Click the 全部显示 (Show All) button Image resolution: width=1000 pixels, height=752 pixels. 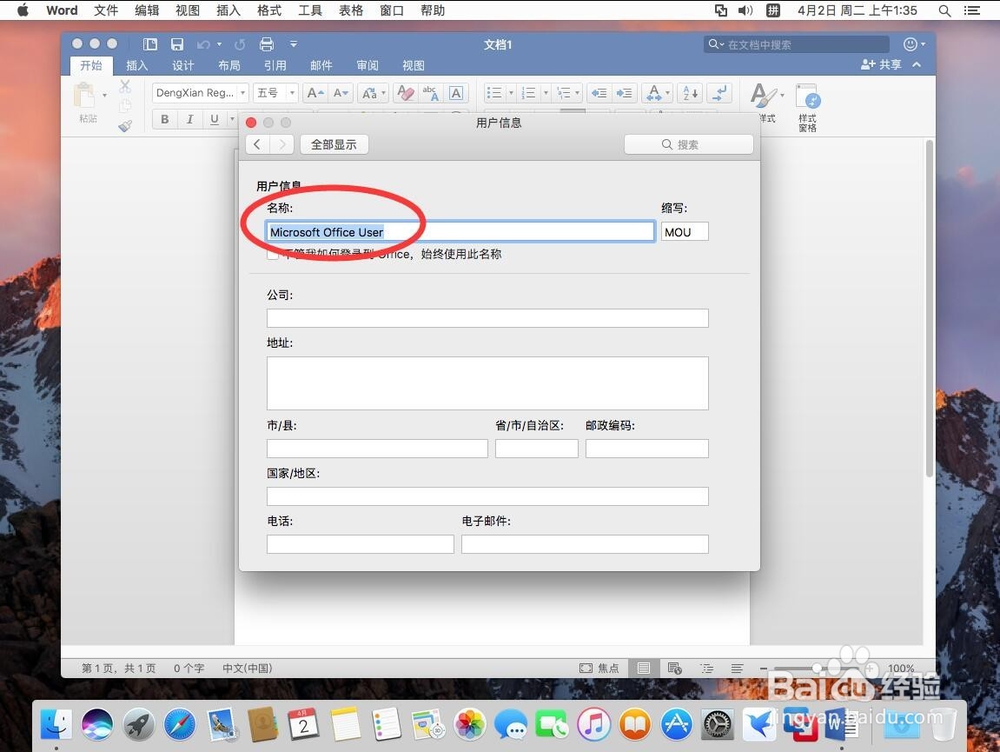334,144
